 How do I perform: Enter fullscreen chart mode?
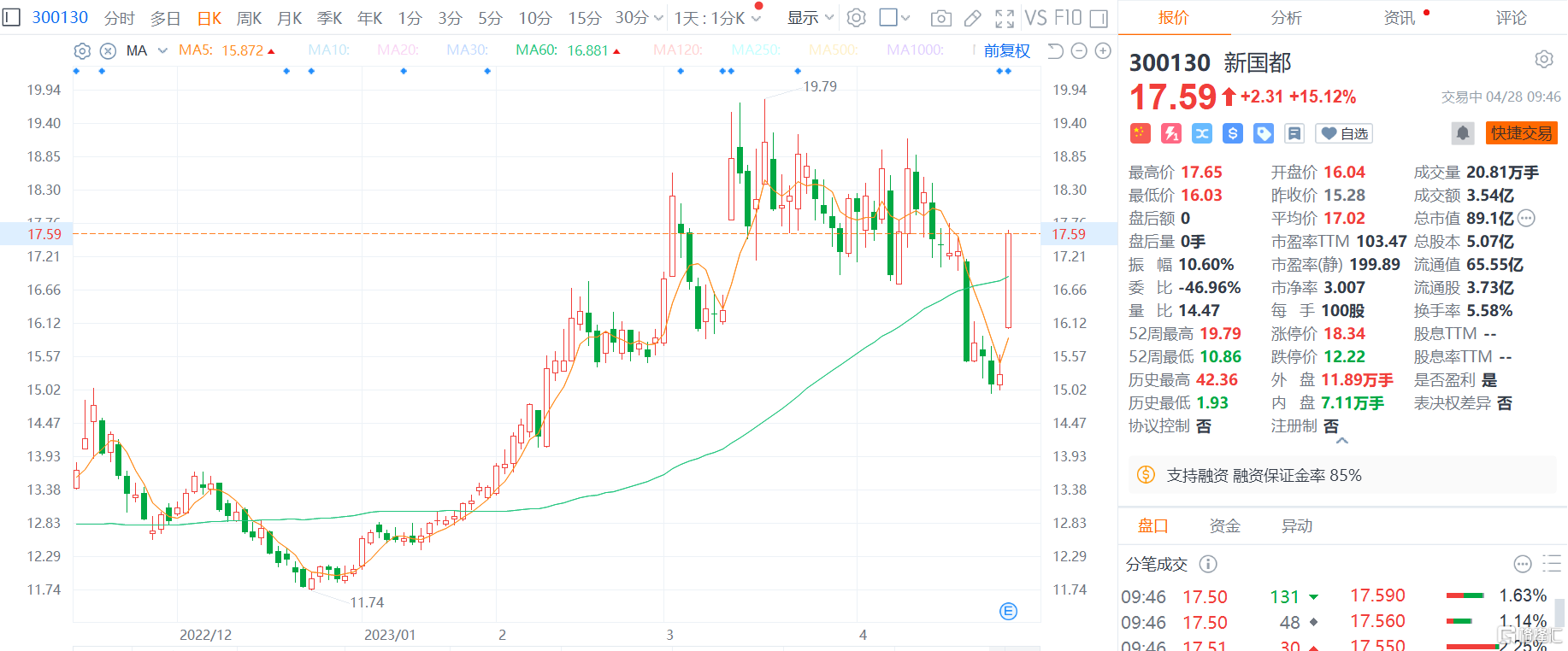point(1005,18)
